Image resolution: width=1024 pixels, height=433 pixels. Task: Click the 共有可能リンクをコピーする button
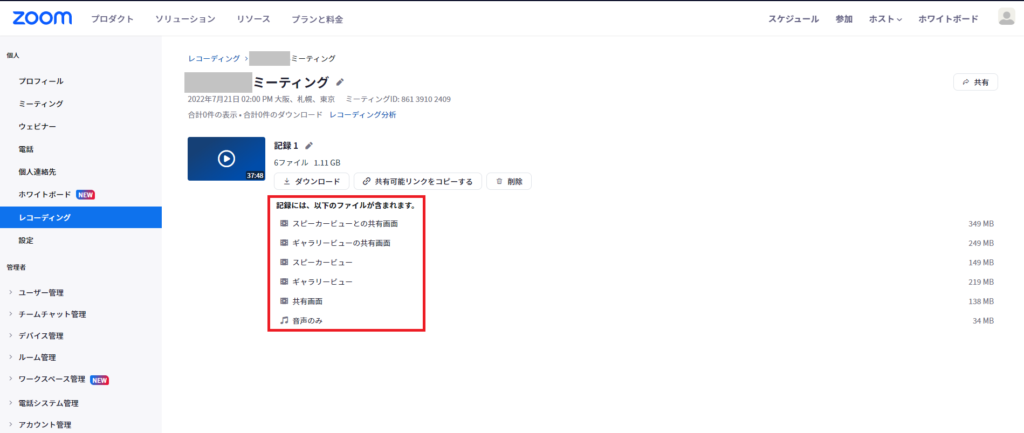pos(418,181)
